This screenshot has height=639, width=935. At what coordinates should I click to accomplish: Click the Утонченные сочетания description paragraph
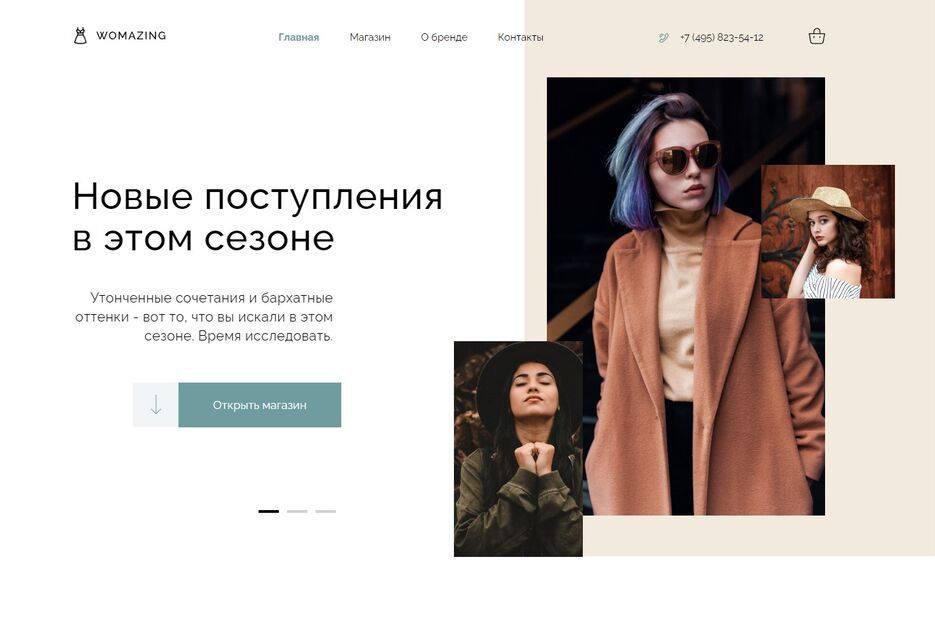coord(204,317)
